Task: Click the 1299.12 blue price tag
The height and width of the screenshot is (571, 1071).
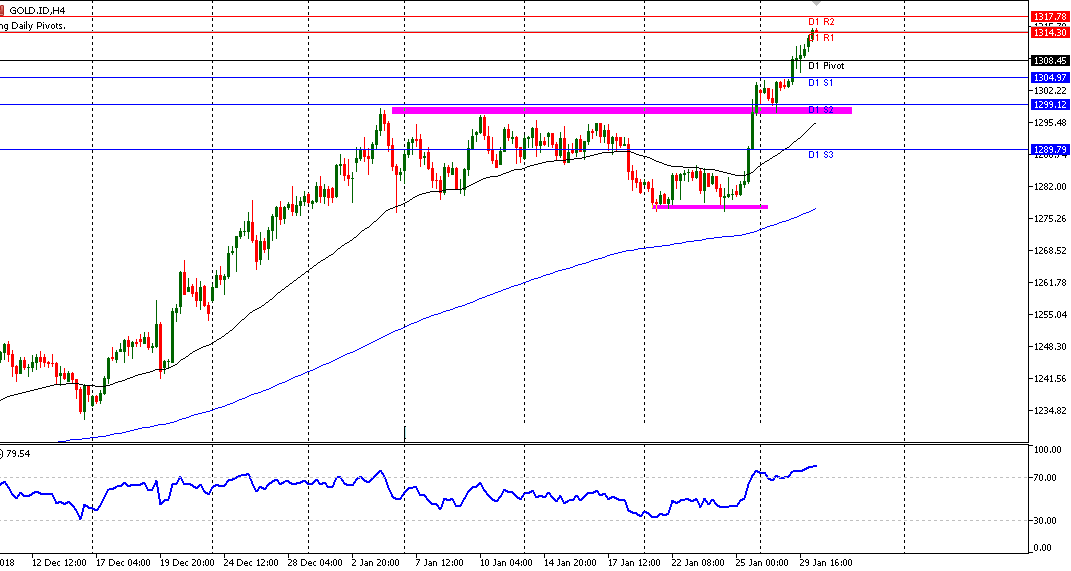Action: point(1050,105)
